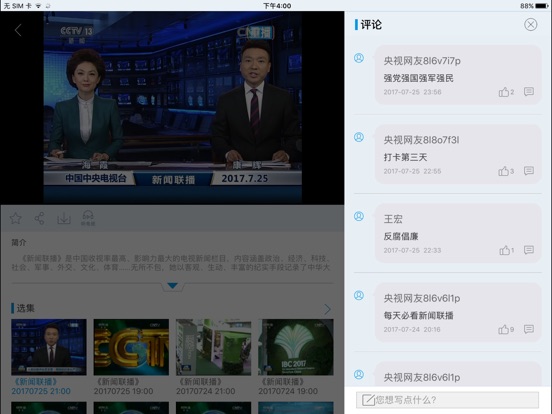Expand the 简介 description with the blue triangle

[172, 286]
